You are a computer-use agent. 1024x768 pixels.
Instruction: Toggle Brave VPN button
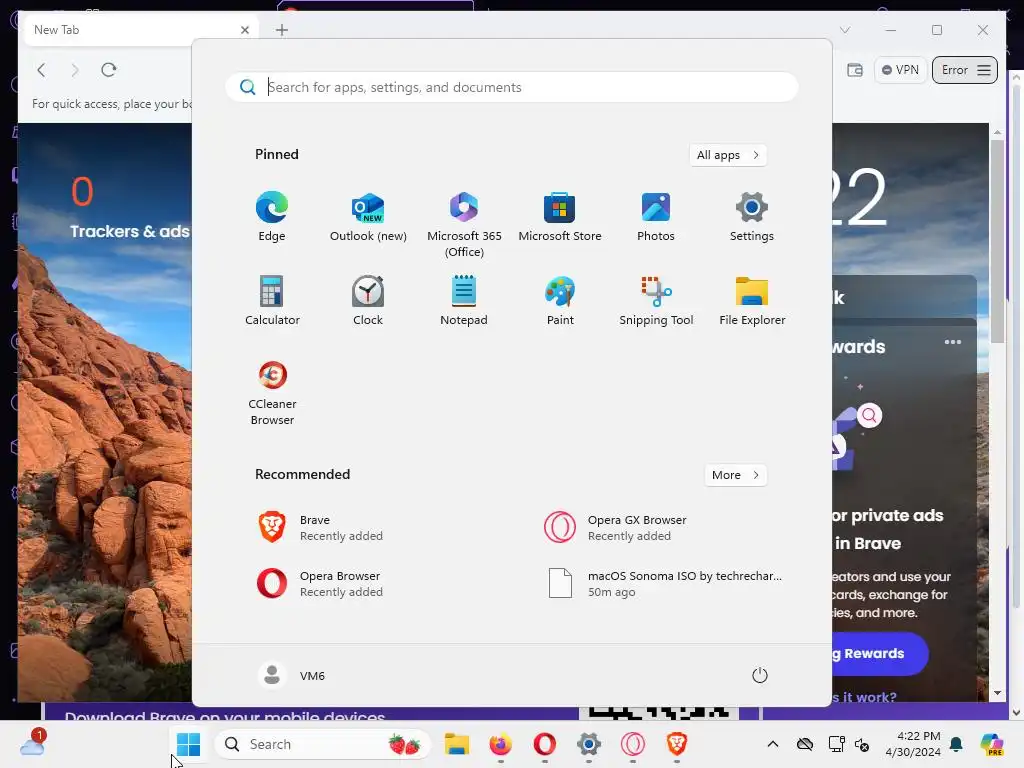(900, 70)
